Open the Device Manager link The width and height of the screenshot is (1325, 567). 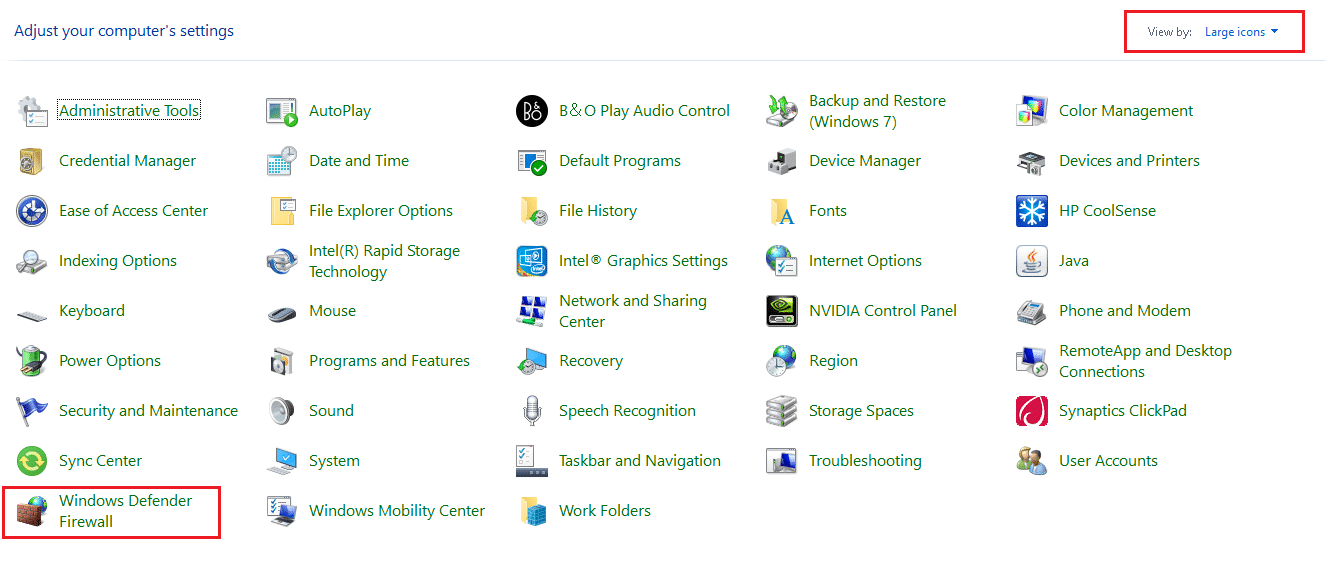865,161
